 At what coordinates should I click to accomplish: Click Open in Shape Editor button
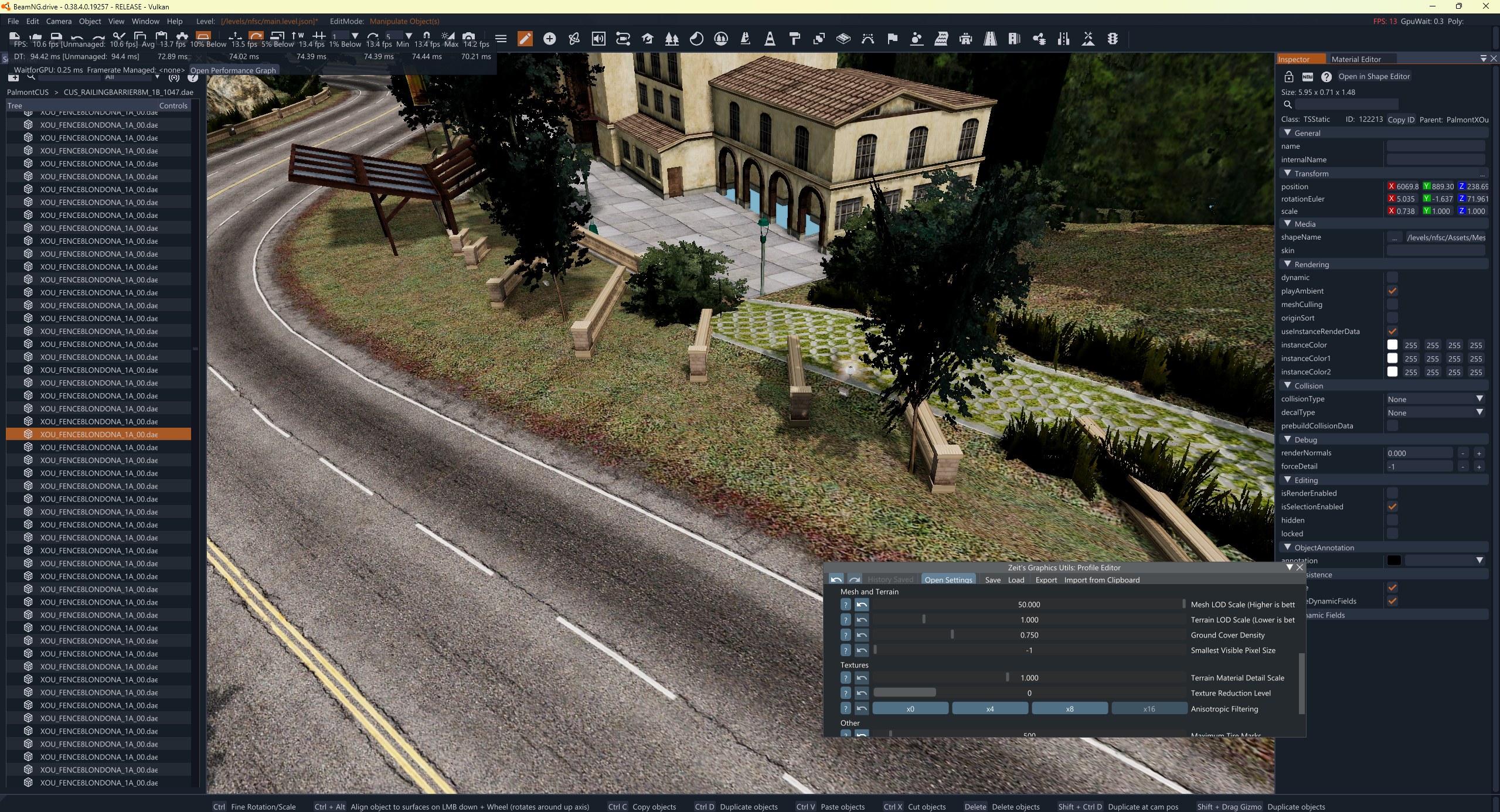pyautogui.click(x=1373, y=77)
